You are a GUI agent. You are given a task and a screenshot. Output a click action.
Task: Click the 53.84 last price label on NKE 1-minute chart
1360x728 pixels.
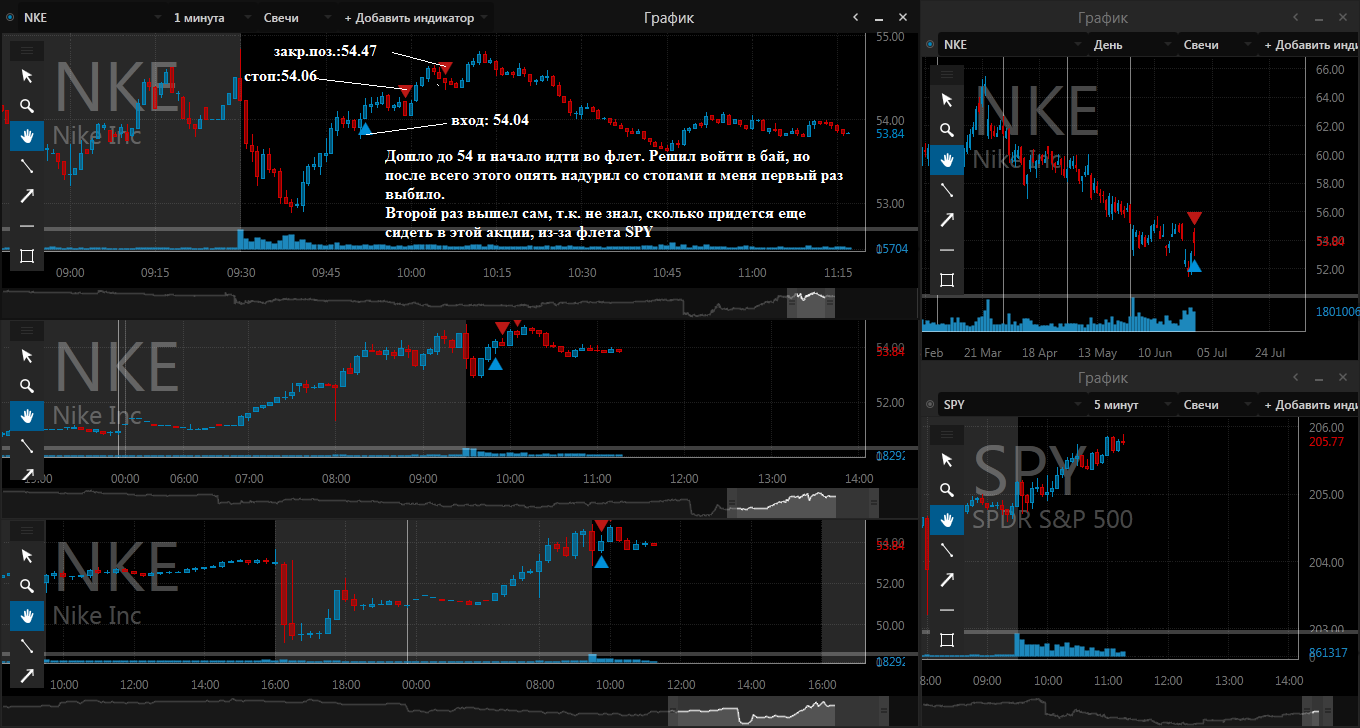click(890, 133)
